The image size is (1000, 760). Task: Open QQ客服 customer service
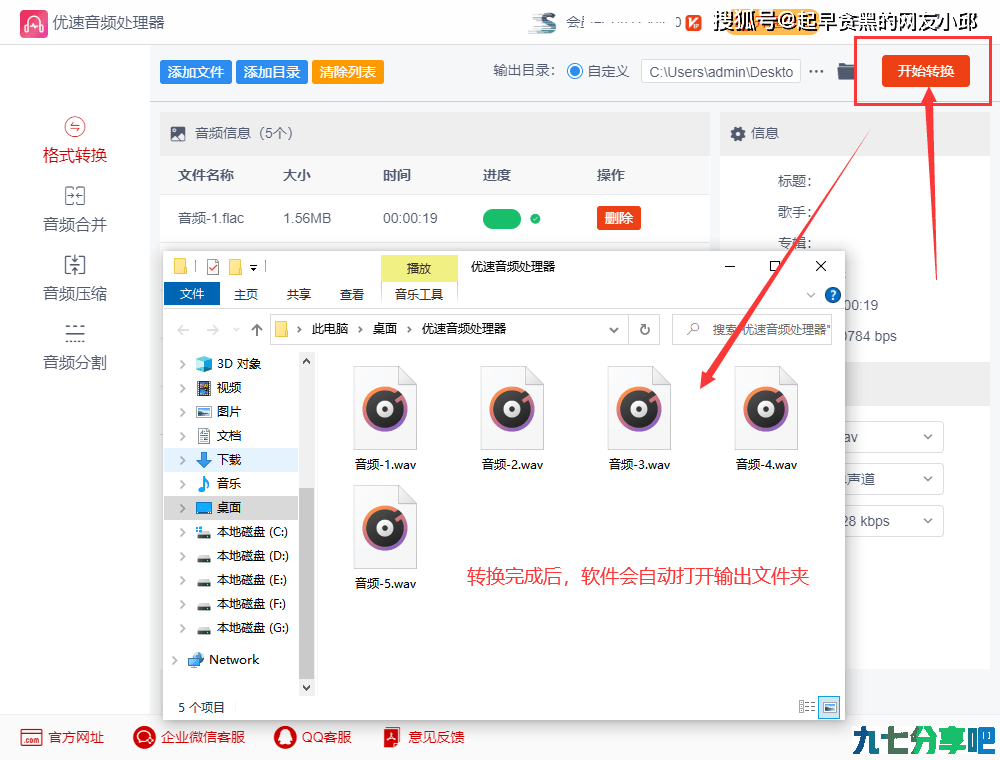(x=312, y=738)
